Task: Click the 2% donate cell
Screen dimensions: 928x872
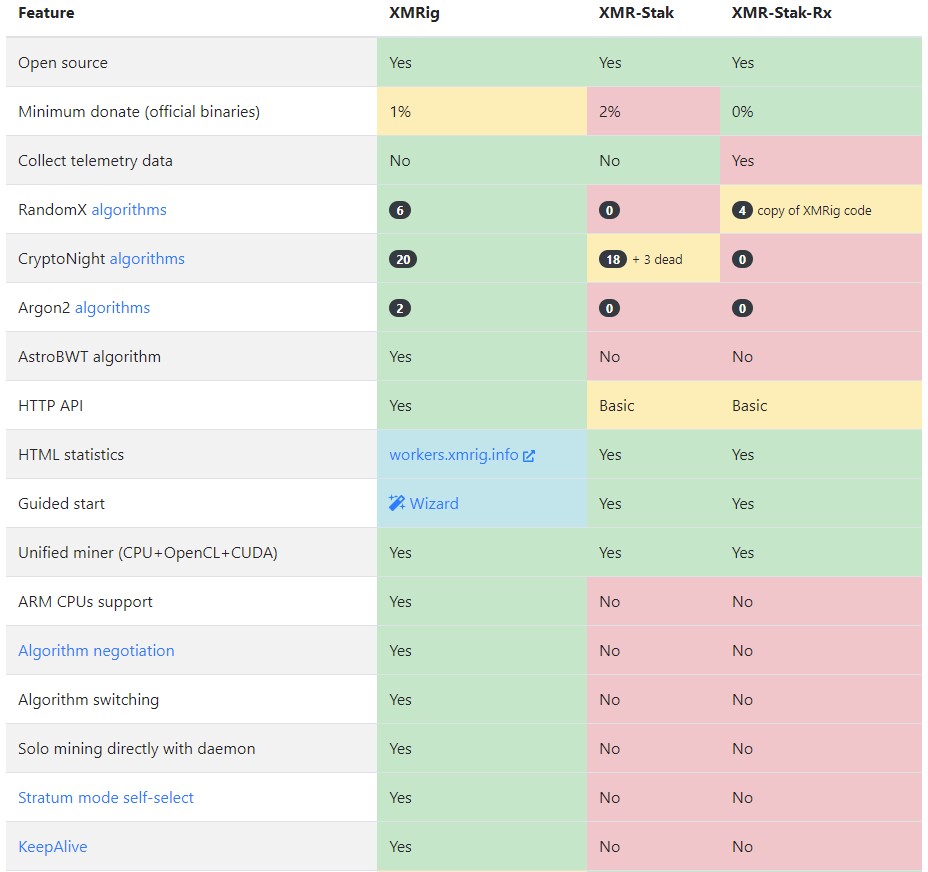Action: [x=653, y=111]
